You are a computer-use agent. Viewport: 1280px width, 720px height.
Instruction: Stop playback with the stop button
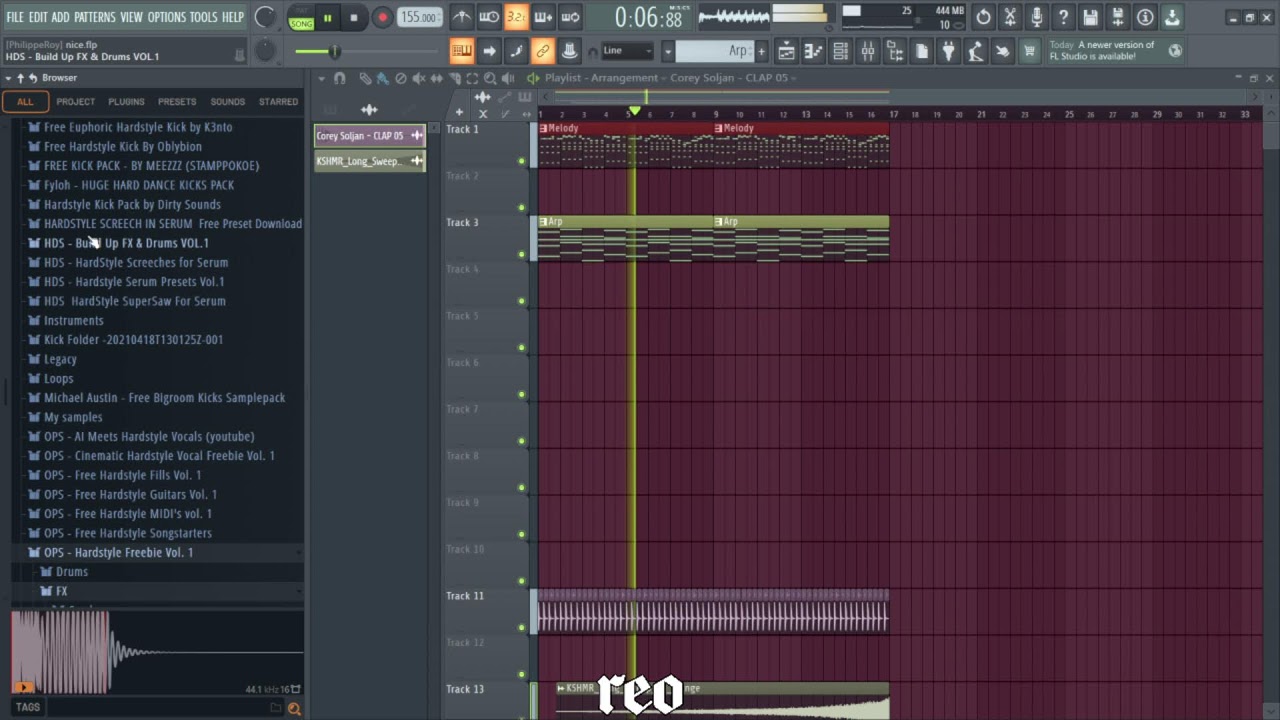point(354,17)
